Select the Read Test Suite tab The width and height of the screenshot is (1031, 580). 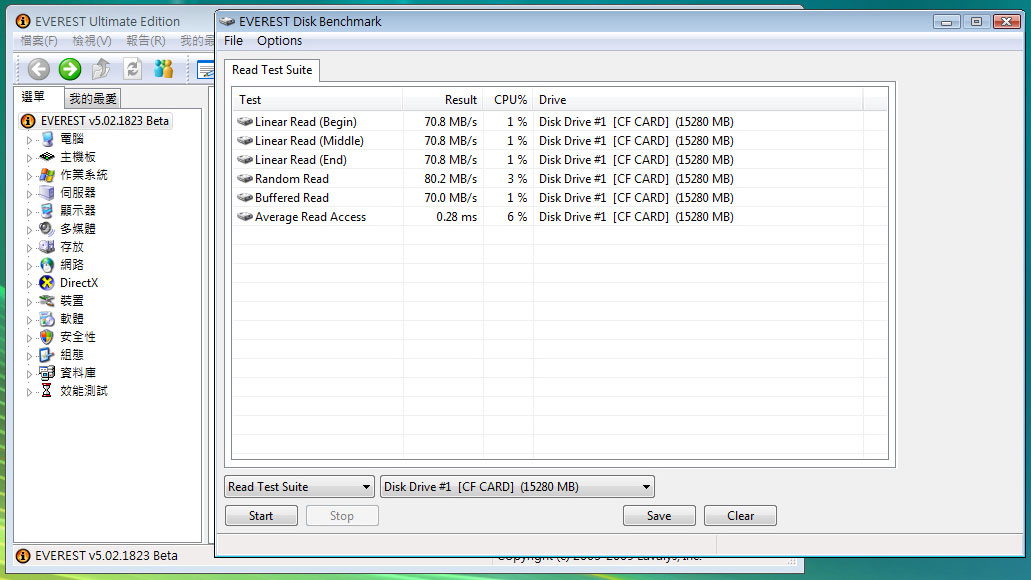click(272, 70)
